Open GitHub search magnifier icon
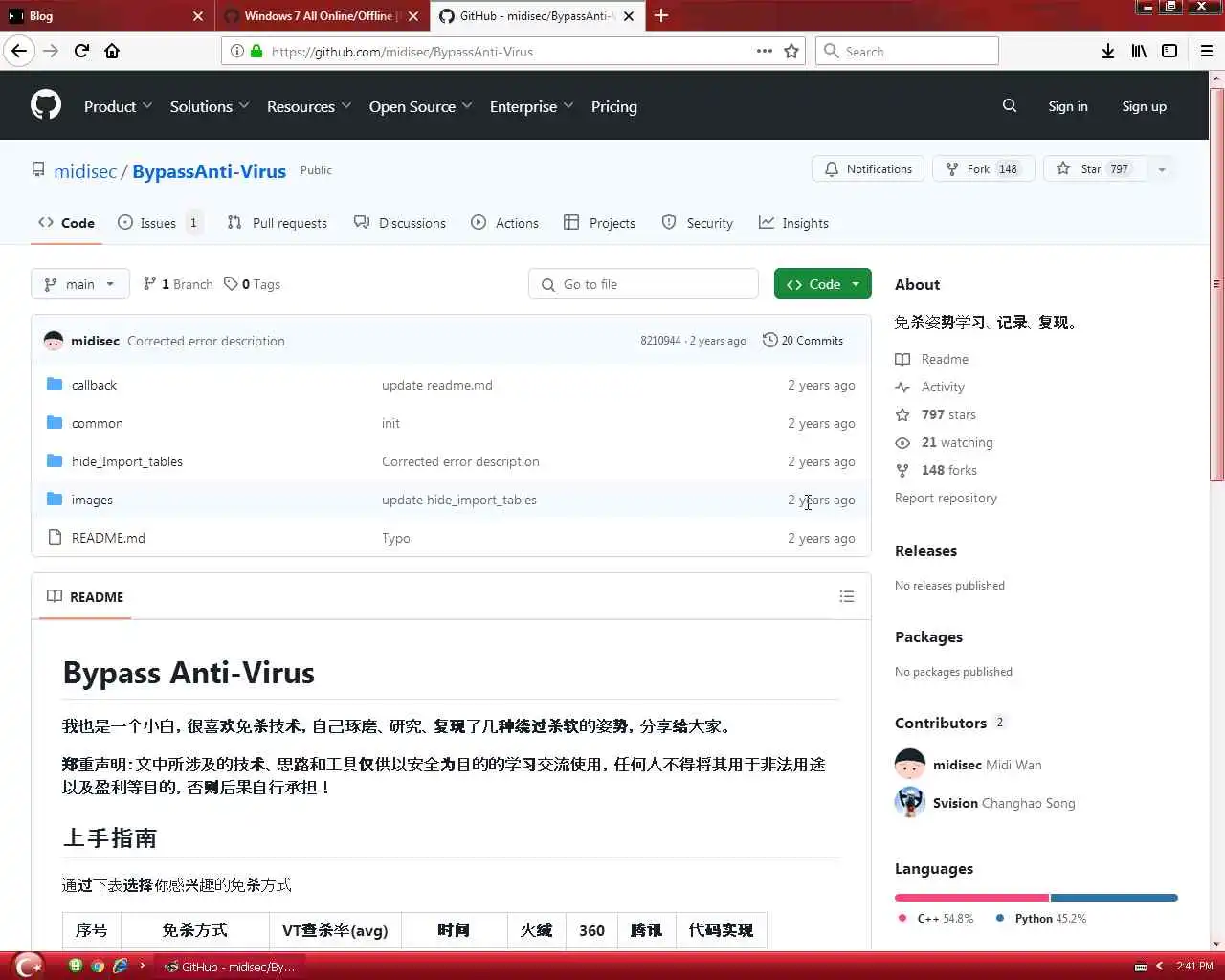This screenshot has height=980, width=1225. pyautogui.click(x=1010, y=106)
